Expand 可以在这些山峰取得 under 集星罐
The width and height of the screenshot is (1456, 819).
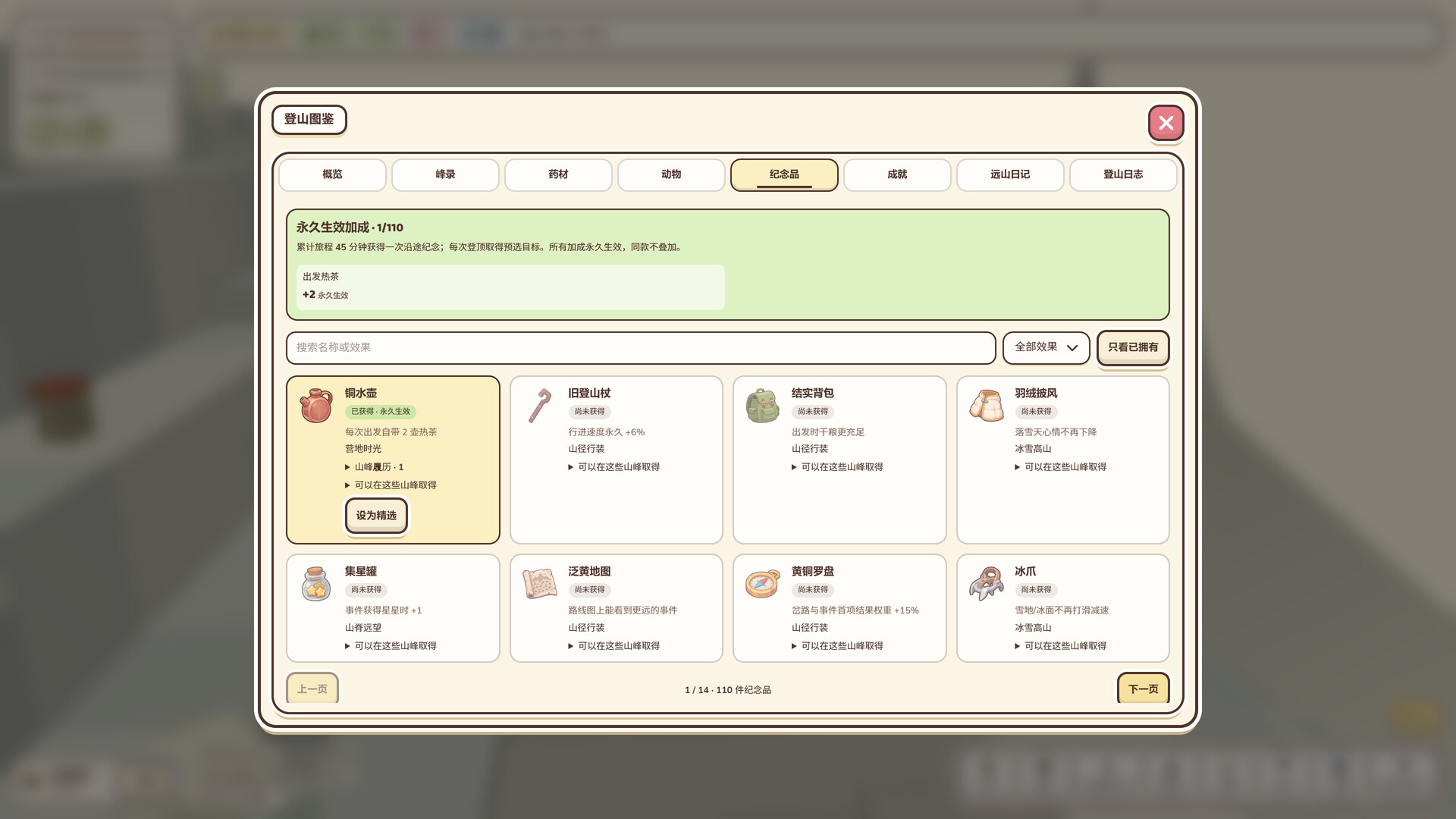tap(391, 646)
